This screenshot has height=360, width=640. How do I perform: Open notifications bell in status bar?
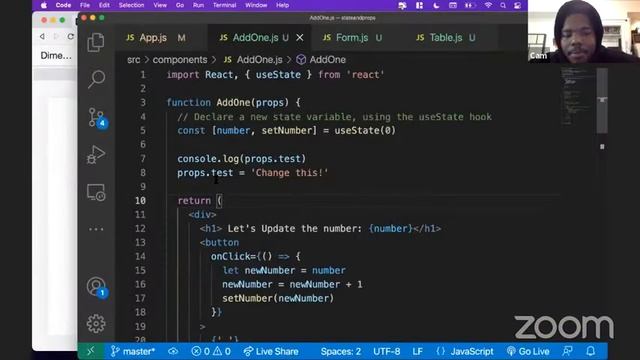point(591,351)
